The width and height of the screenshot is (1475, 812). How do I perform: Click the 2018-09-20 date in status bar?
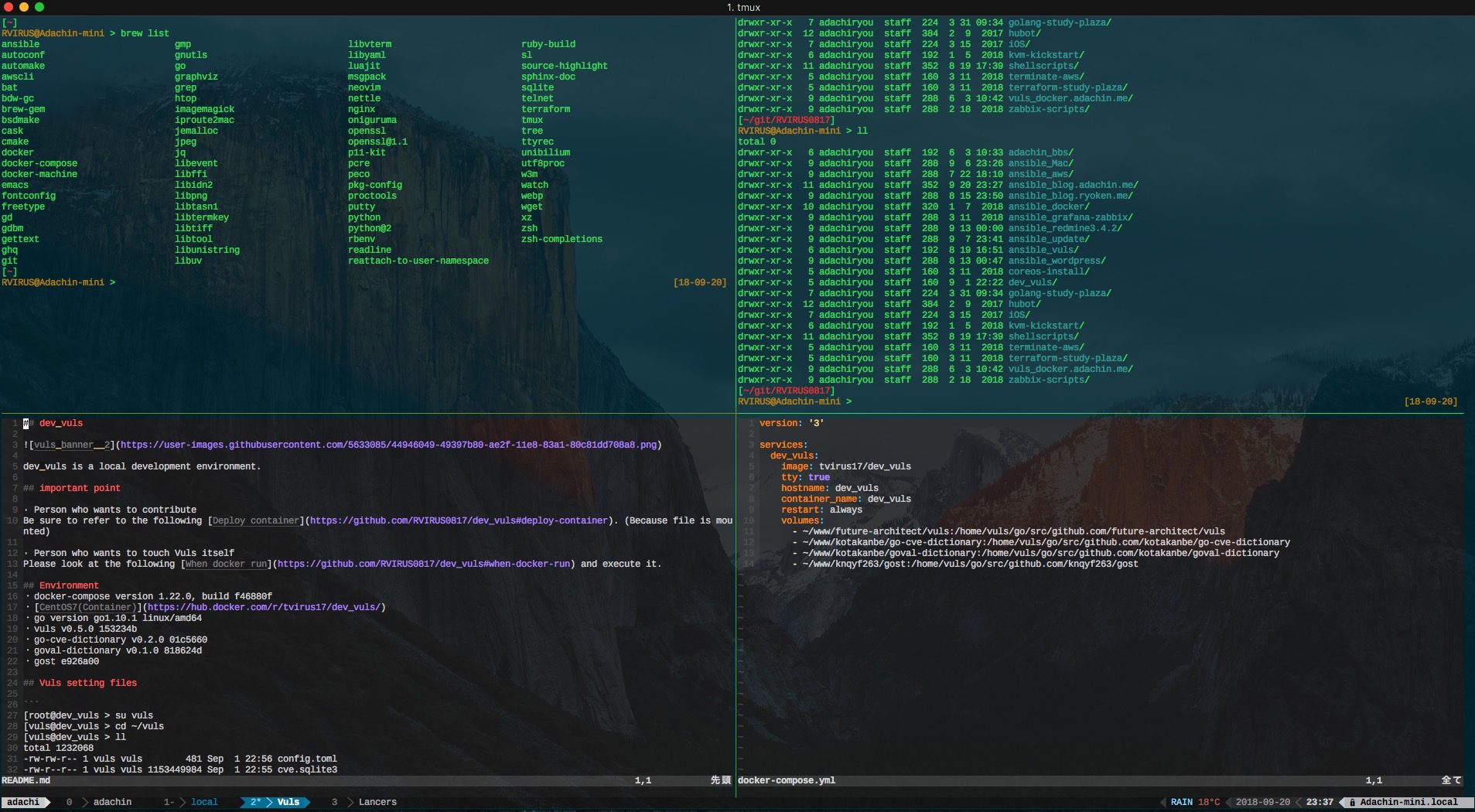1262,802
